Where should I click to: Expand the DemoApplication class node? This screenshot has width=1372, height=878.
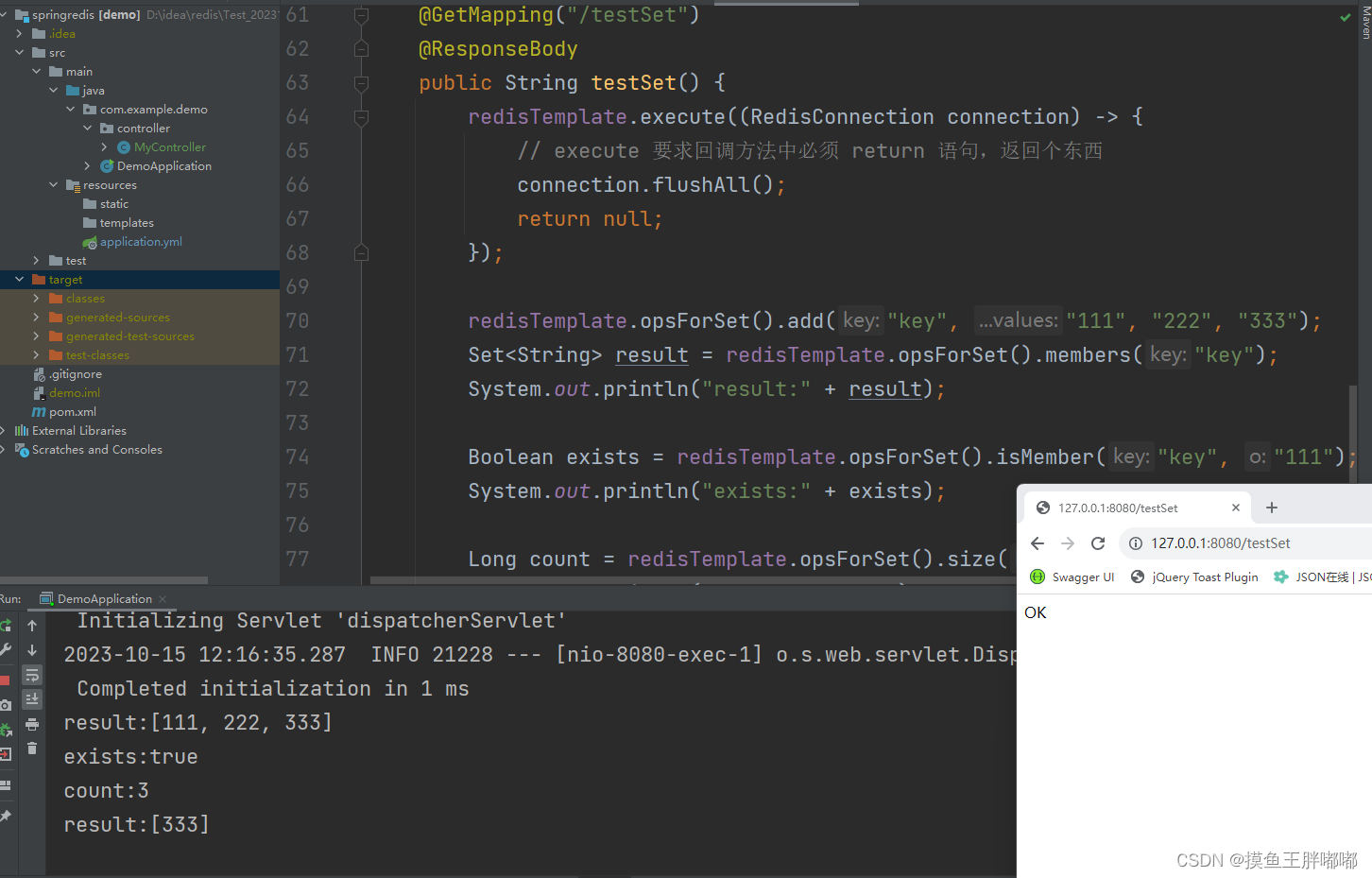(88, 166)
